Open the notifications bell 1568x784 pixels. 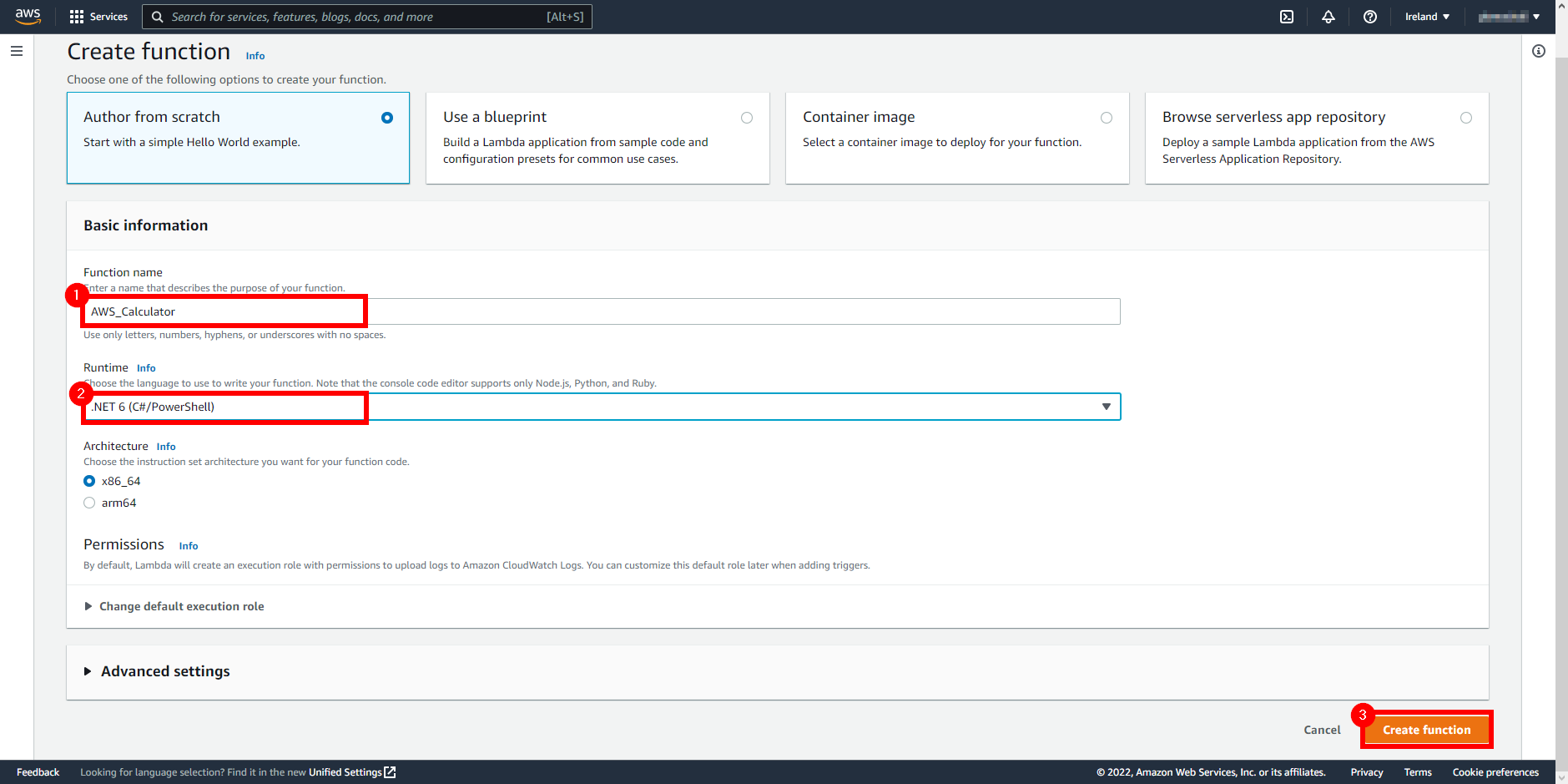(x=1329, y=17)
